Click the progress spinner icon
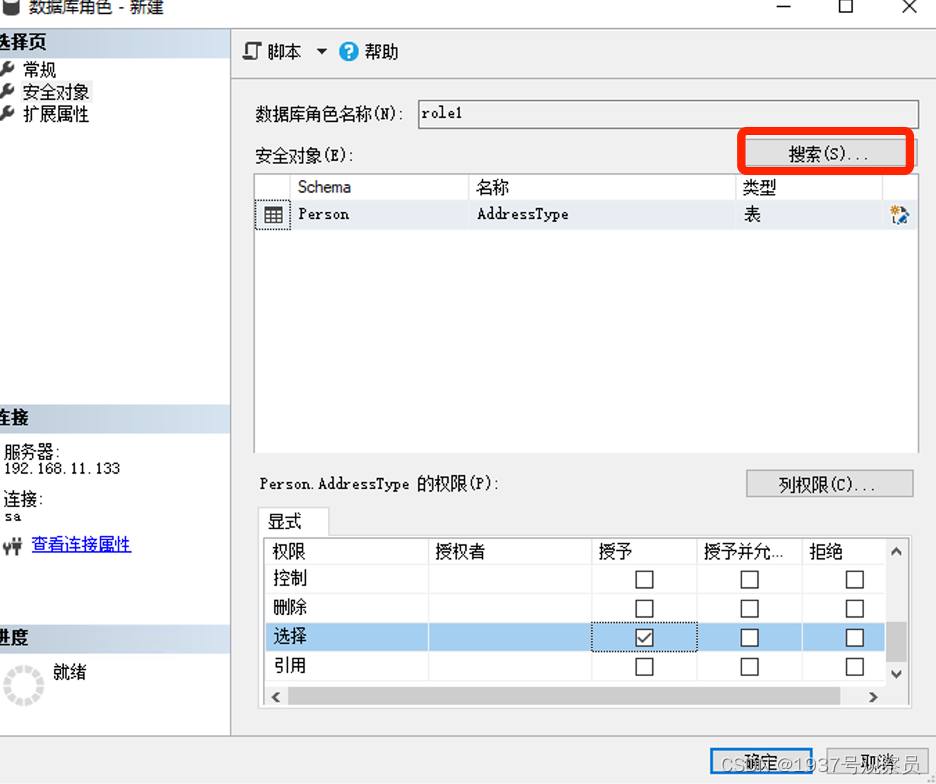The height and width of the screenshot is (784, 936). point(24,685)
